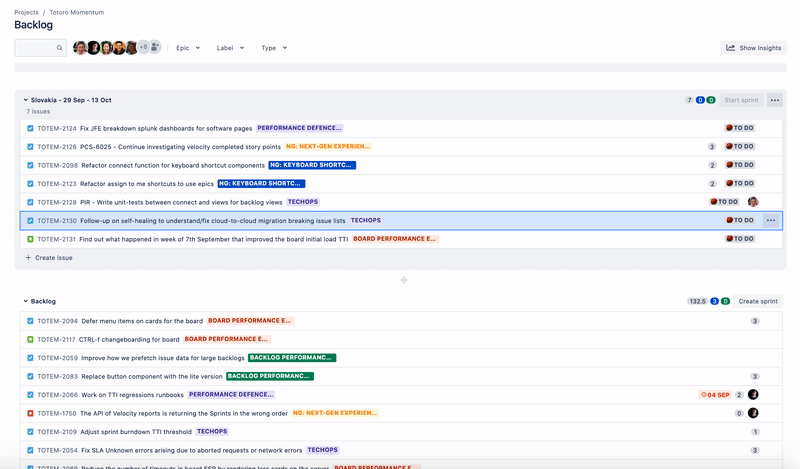Click the story icon of TOTEM-2131

pyautogui.click(x=30, y=239)
